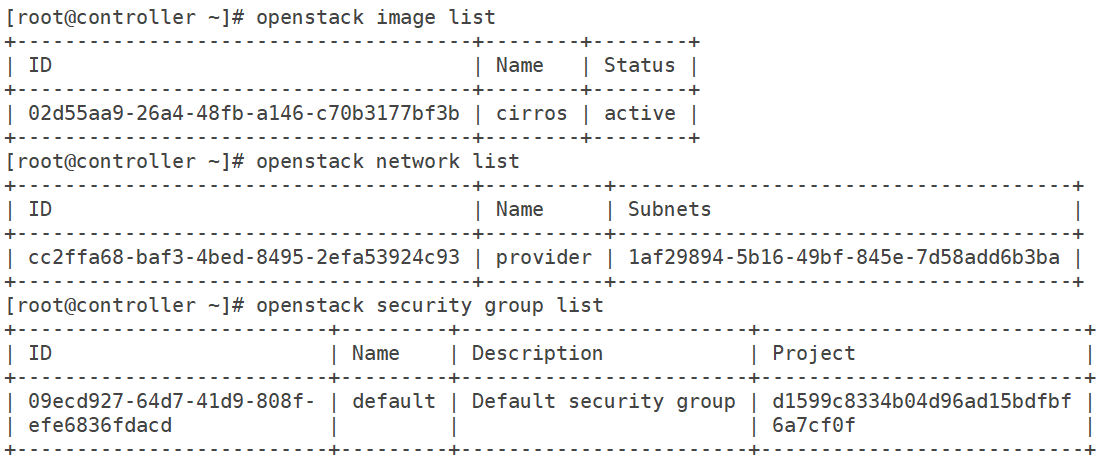Click the 'Status' column header

[639, 65]
